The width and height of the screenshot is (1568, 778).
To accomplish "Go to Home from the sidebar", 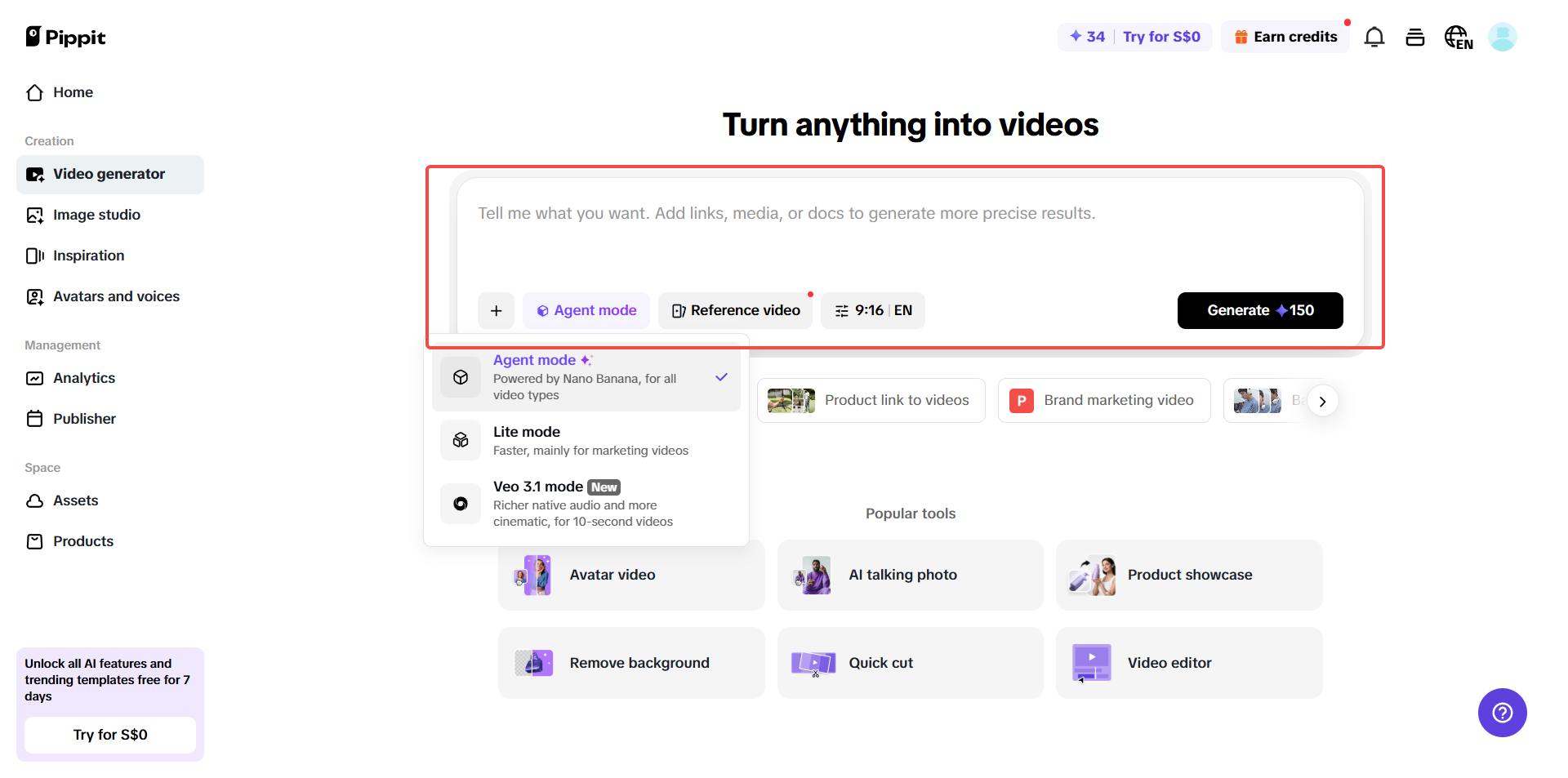I will [x=72, y=92].
